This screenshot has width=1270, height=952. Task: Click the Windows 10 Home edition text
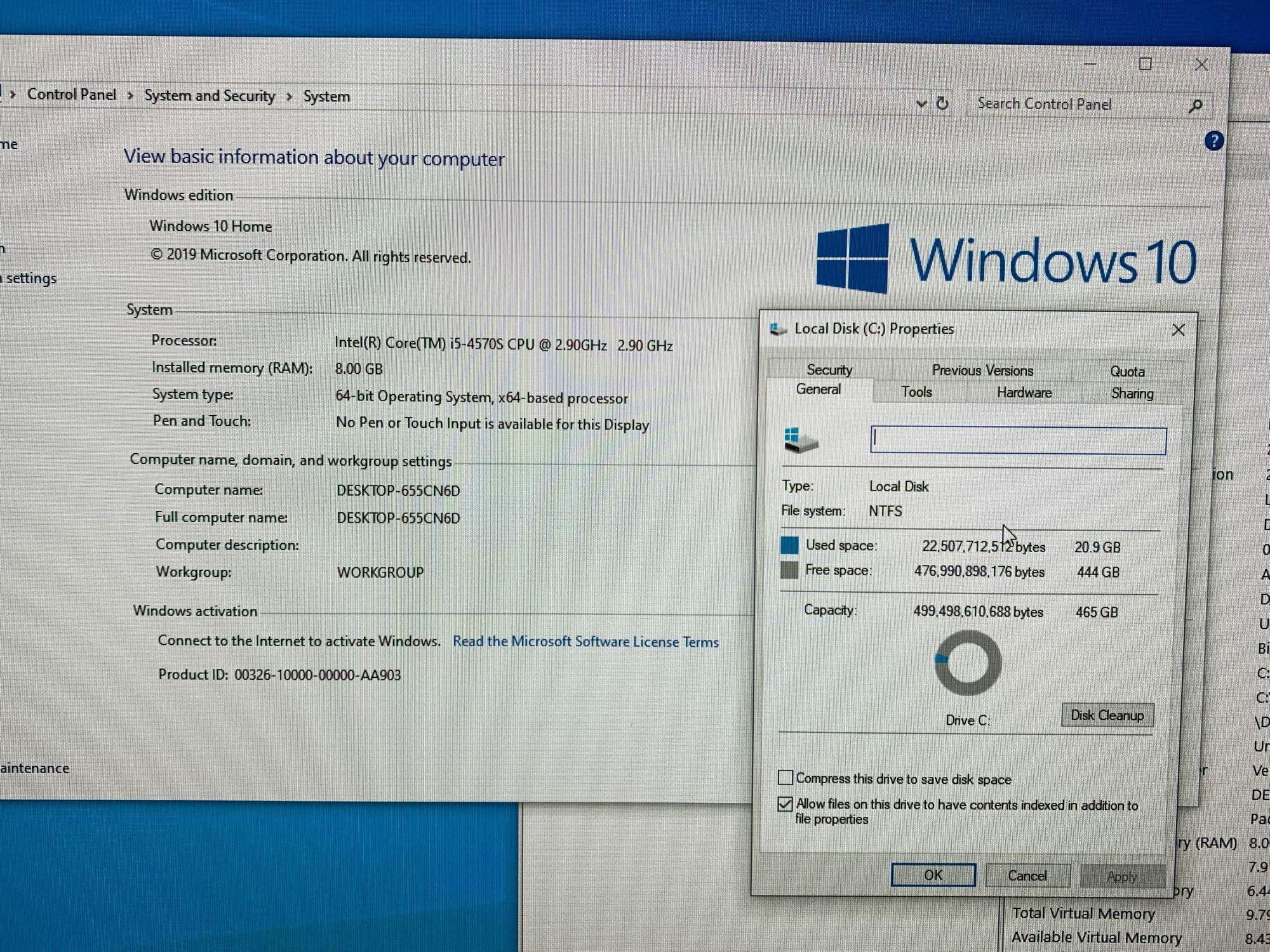210,226
